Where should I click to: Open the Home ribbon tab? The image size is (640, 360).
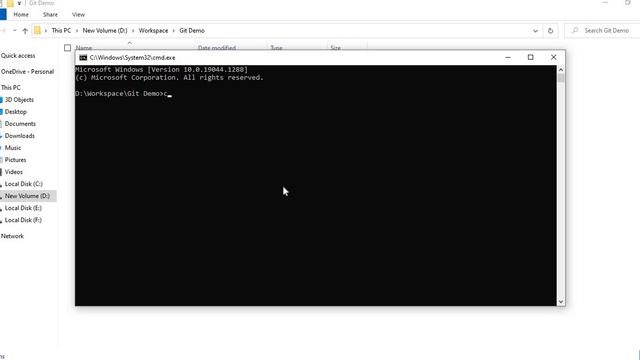(21, 15)
